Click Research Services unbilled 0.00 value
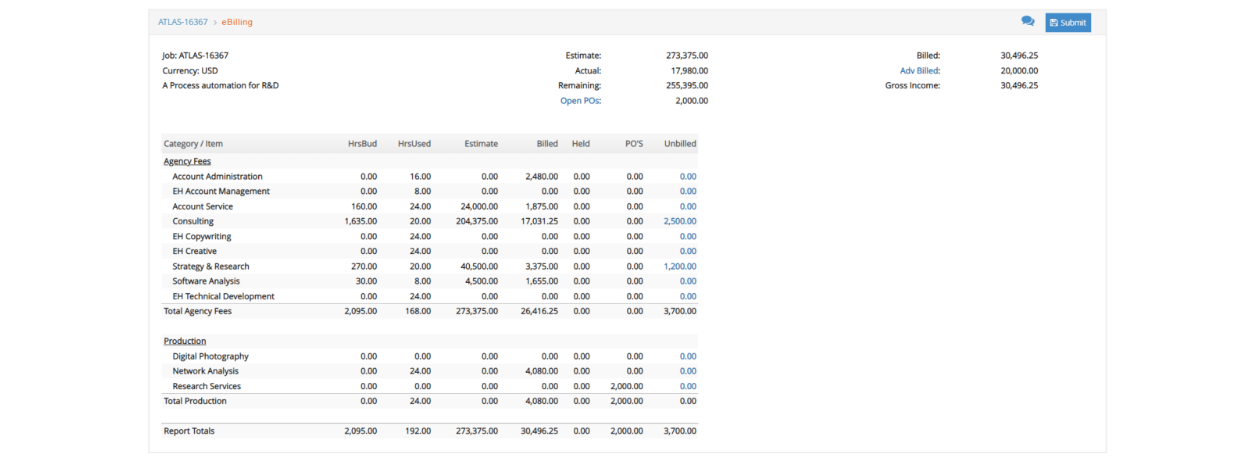 click(688, 386)
